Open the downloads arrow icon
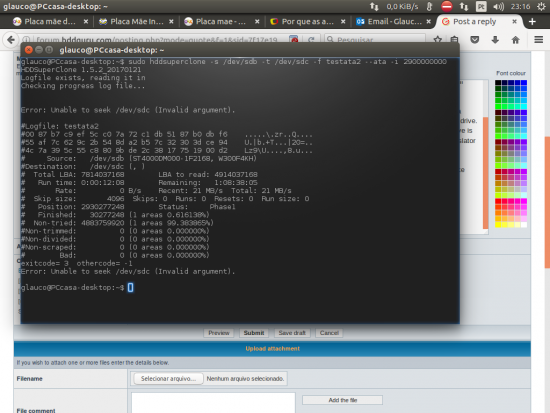This screenshot has height=413, width=550. [x=495, y=40]
